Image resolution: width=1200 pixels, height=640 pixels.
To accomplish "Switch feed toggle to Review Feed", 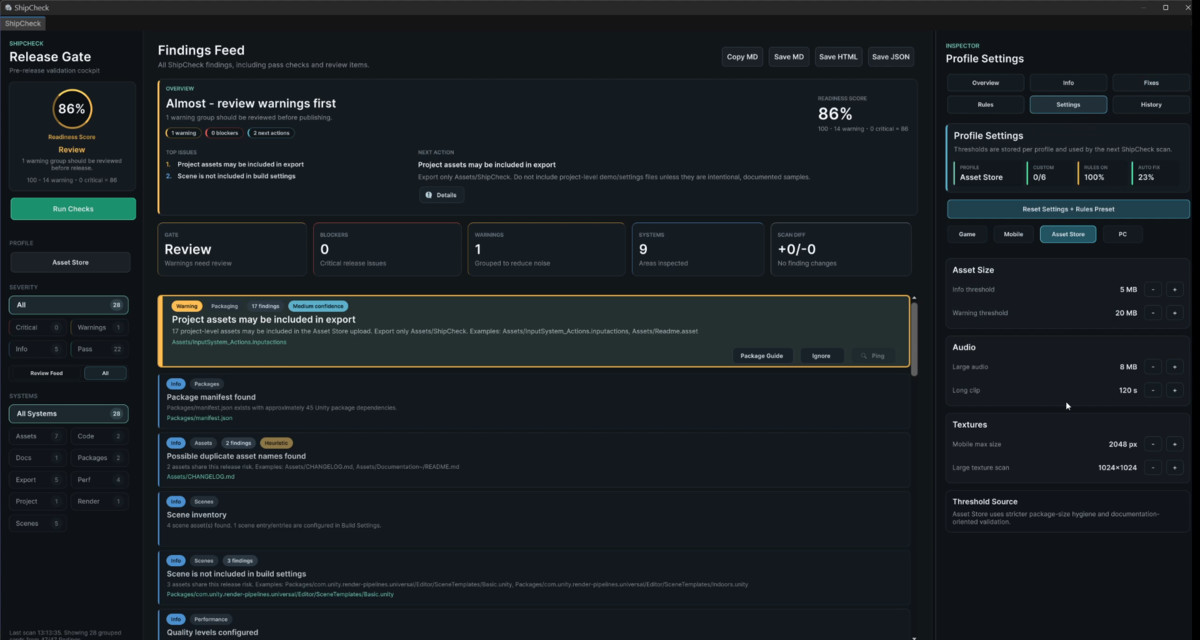I will pyautogui.click(x=46, y=373).
